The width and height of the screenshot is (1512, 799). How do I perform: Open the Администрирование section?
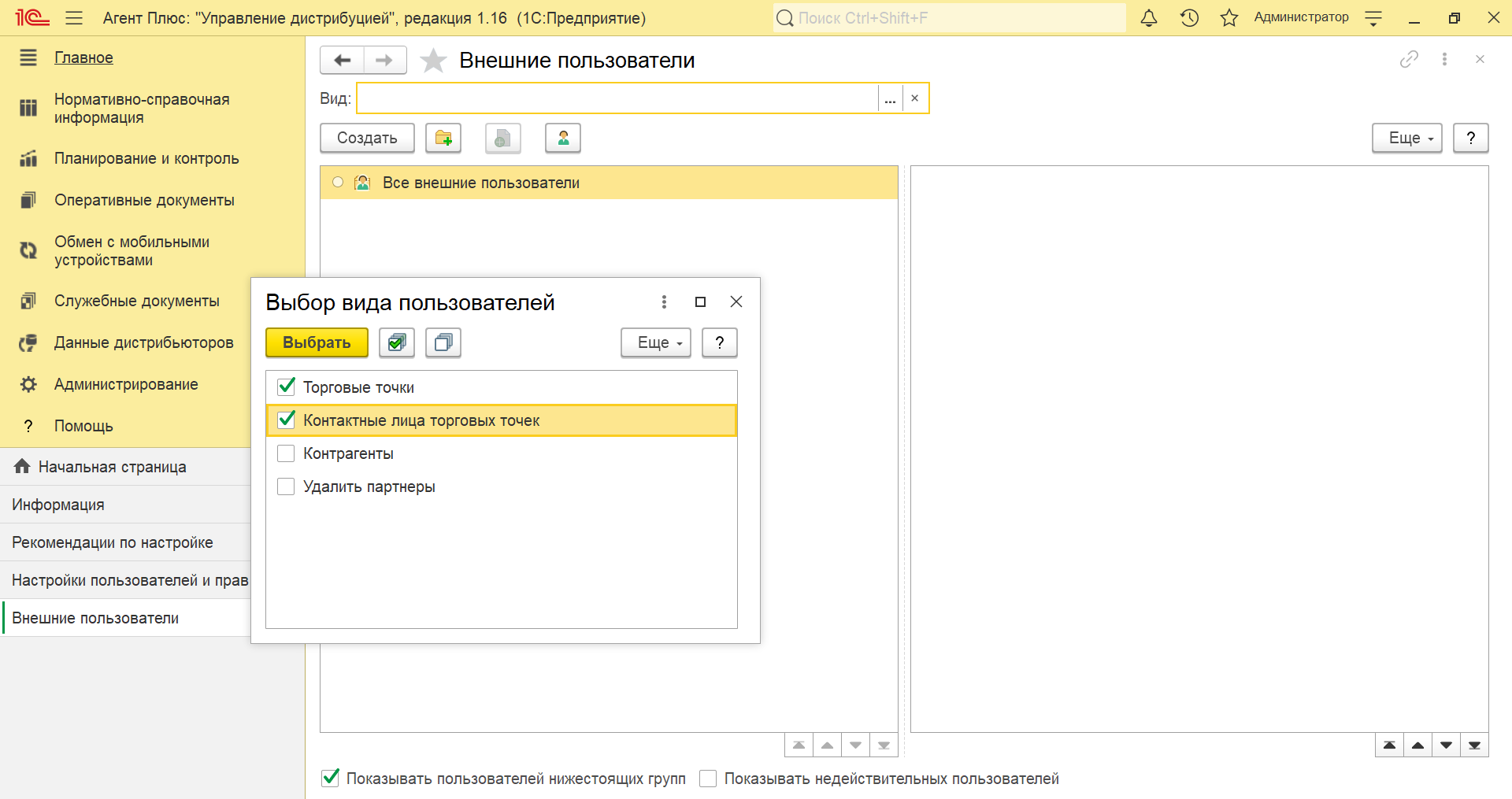pos(126,384)
